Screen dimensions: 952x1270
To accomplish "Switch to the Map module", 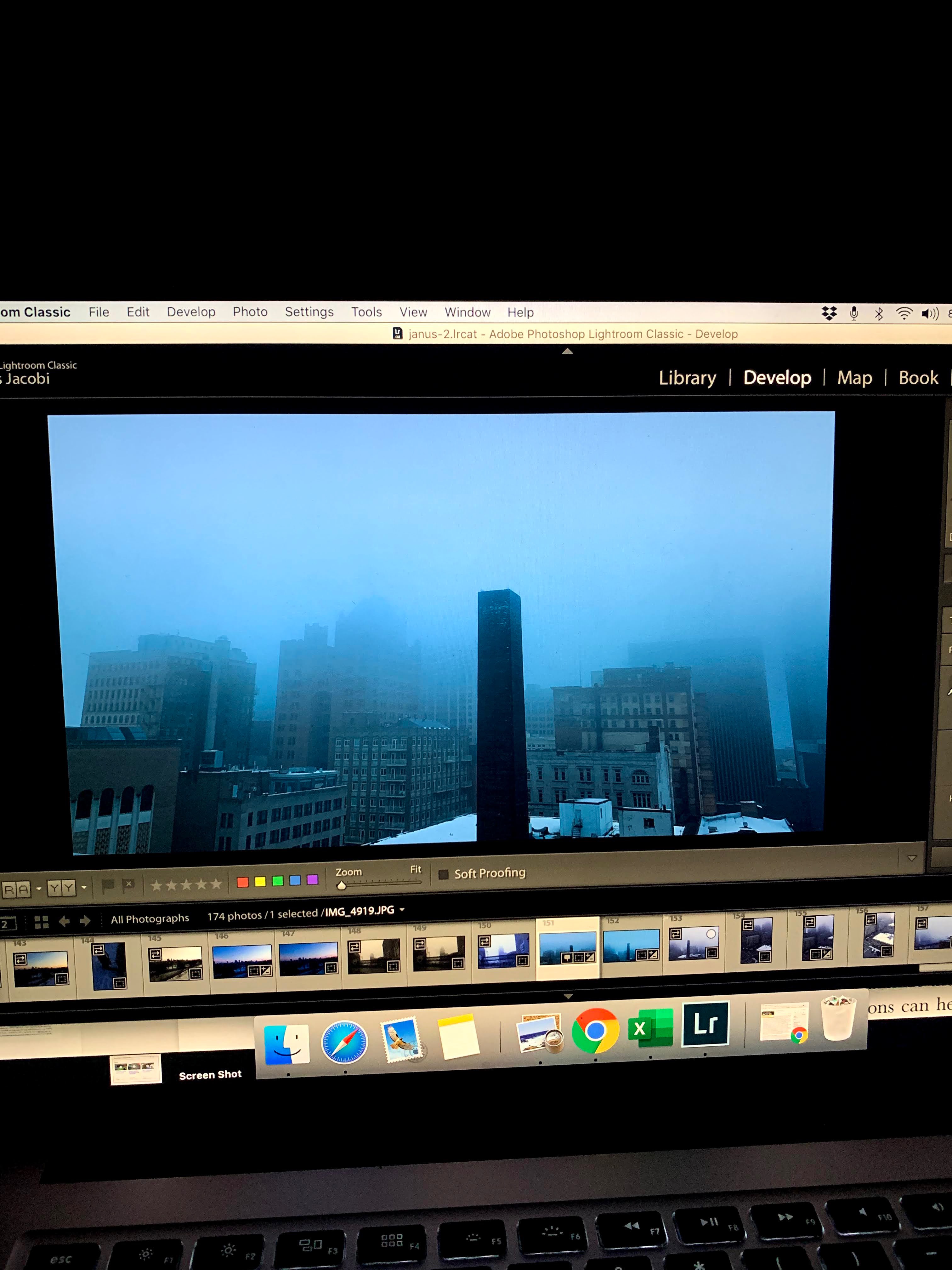I will (x=854, y=378).
